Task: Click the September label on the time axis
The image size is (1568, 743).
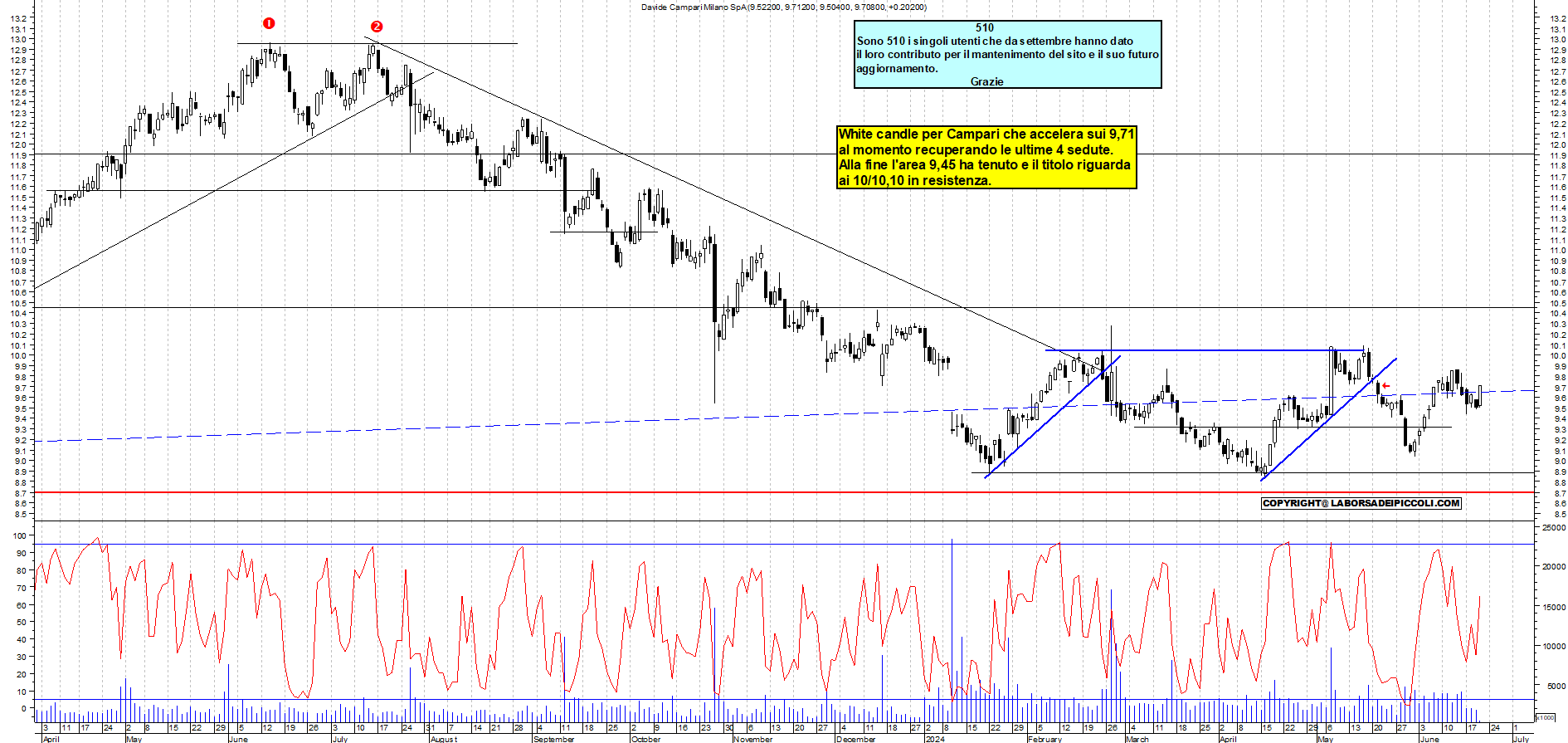Action: coord(553,739)
